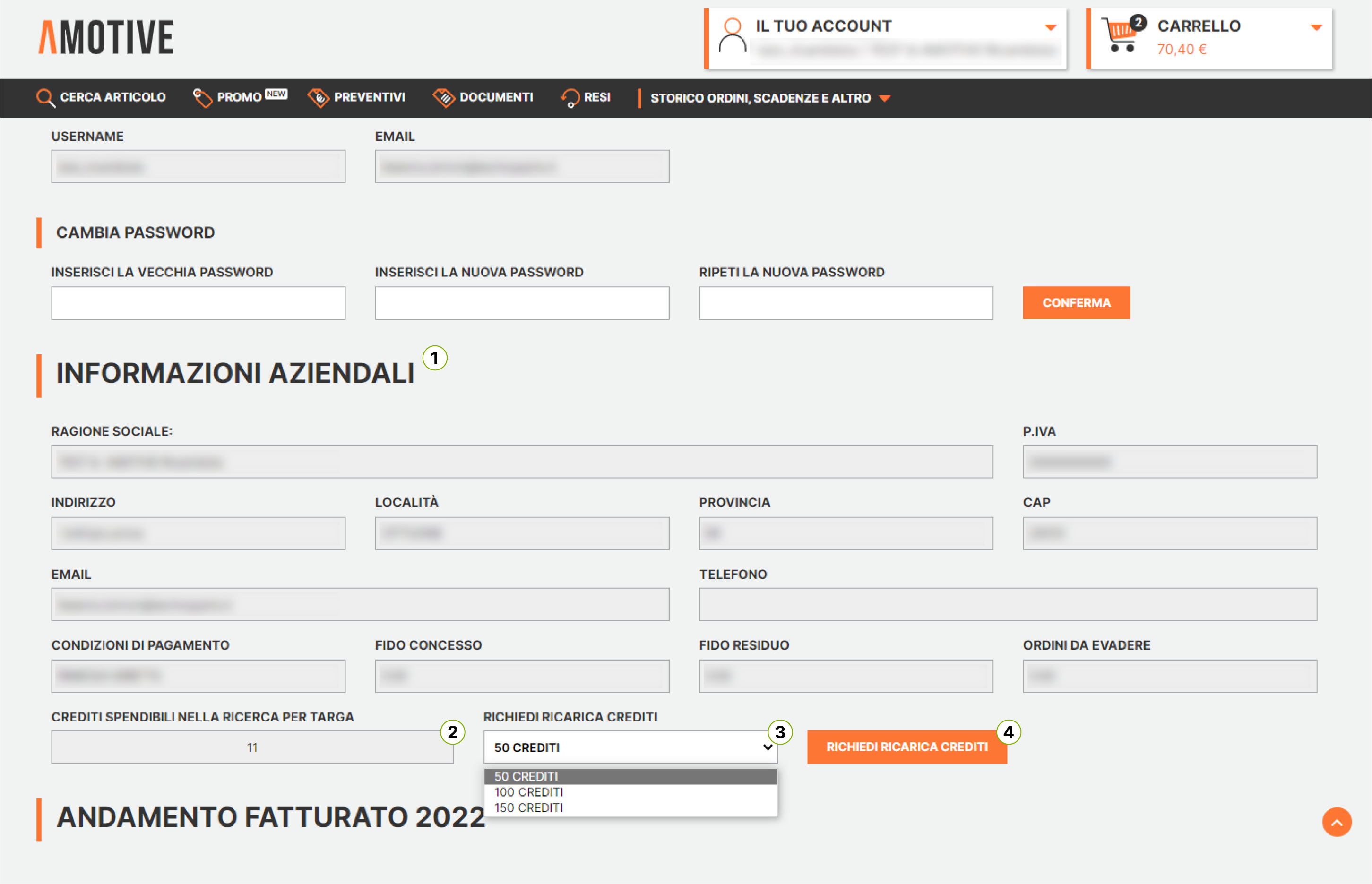
Task: Click the Promo tag icon
Action: [x=202, y=98]
